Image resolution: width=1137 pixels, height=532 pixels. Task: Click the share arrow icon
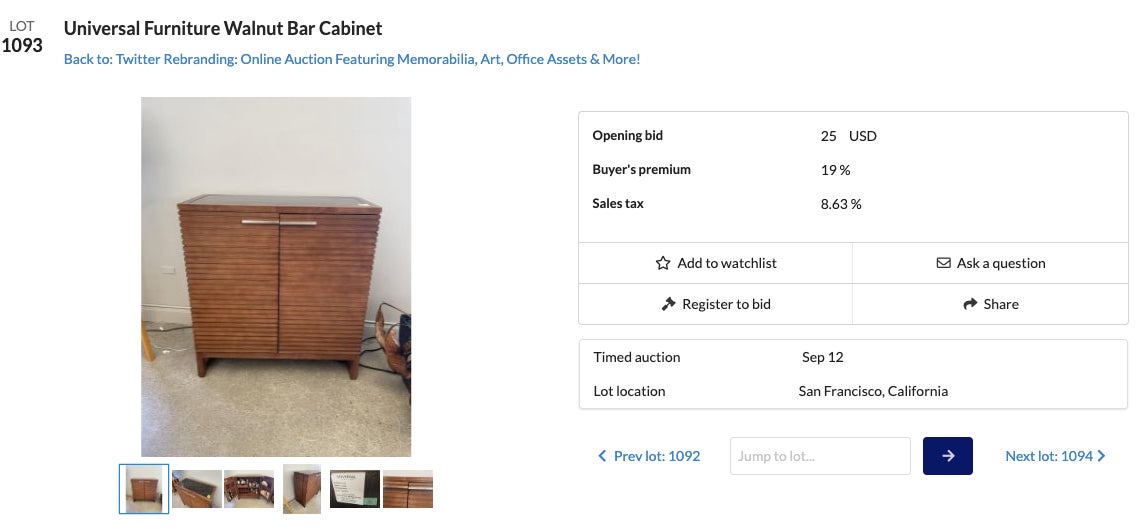[969, 304]
